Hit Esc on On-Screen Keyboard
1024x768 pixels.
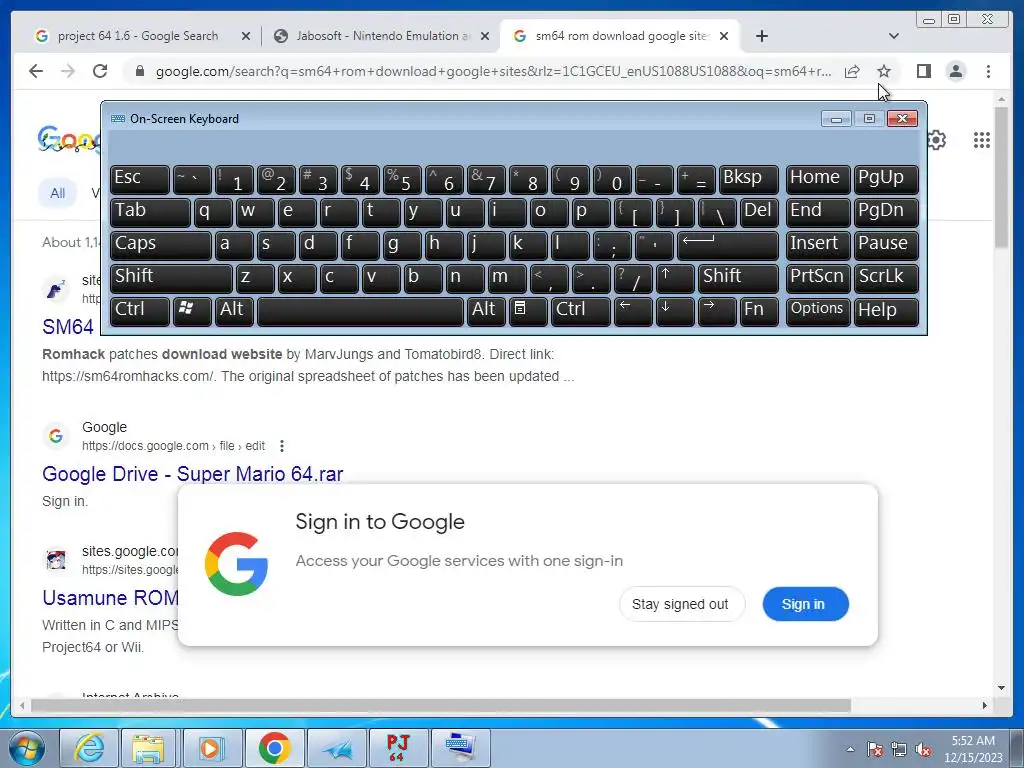pos(140,179)
